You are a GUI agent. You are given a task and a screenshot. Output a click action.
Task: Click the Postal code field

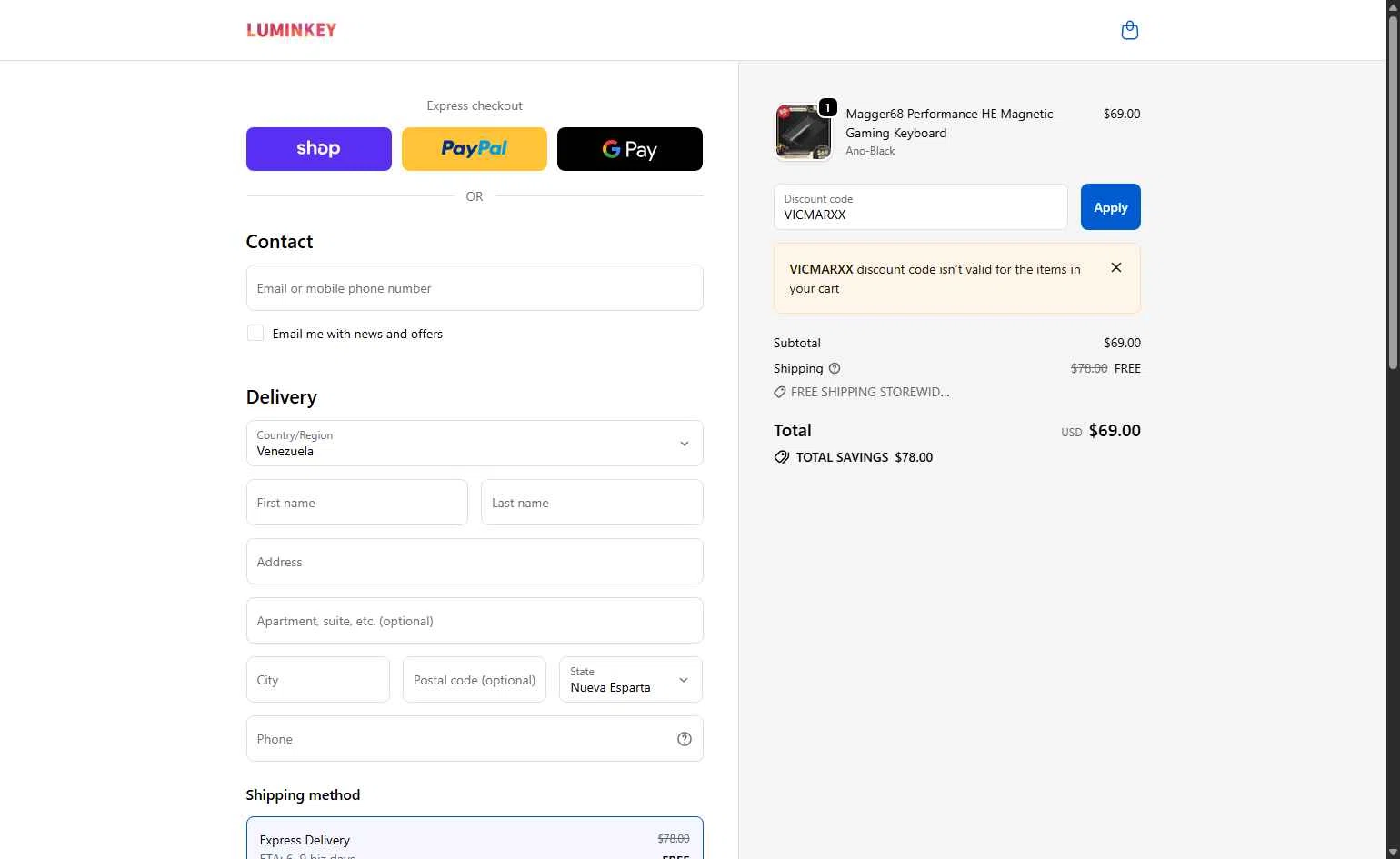(475, 680)
